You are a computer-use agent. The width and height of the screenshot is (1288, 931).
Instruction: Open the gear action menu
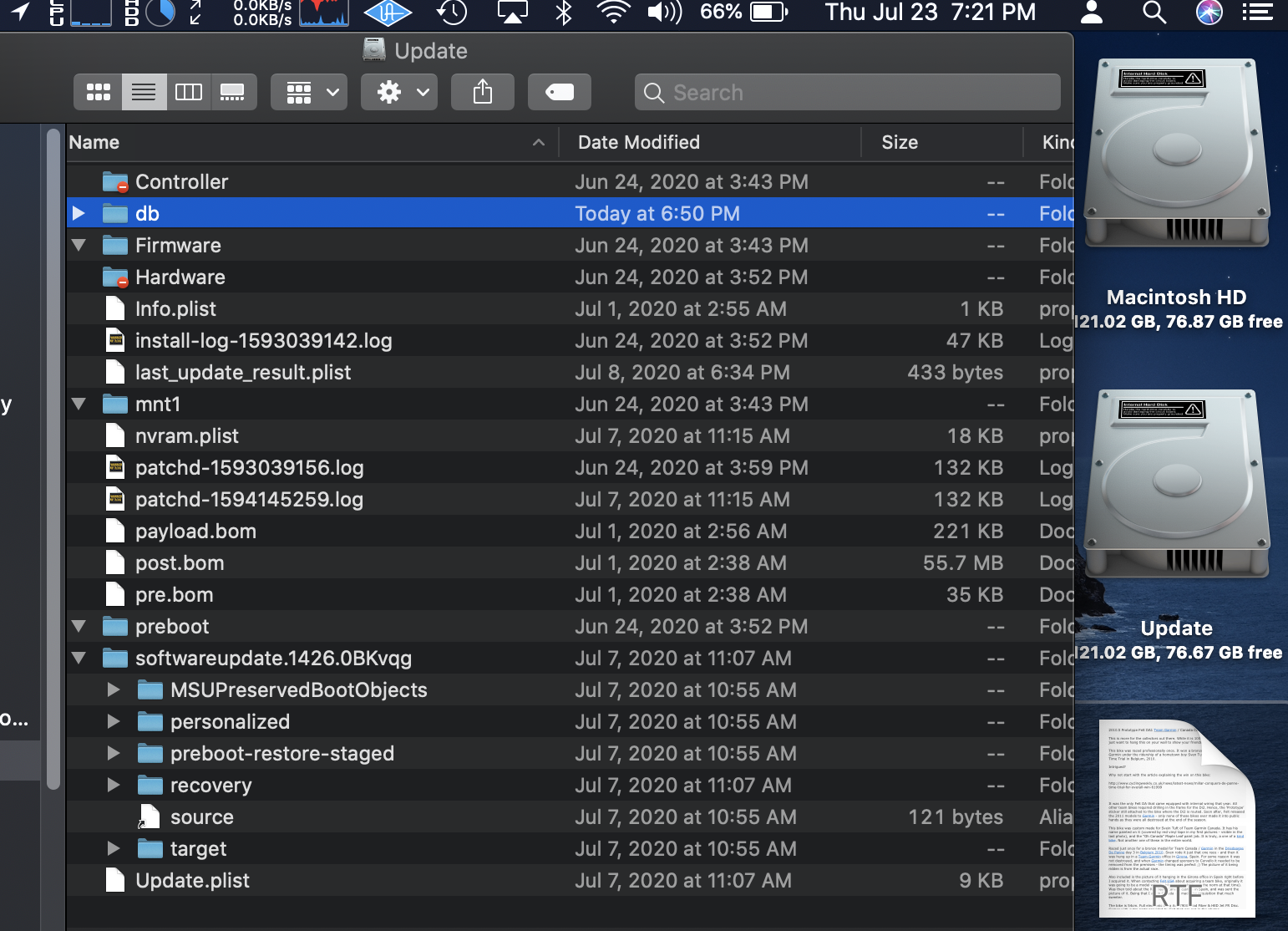399,92
